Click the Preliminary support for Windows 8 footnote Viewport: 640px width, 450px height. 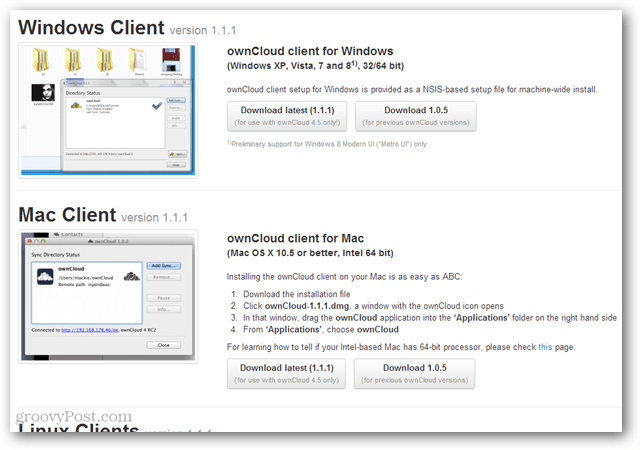(x=327, y=144)
